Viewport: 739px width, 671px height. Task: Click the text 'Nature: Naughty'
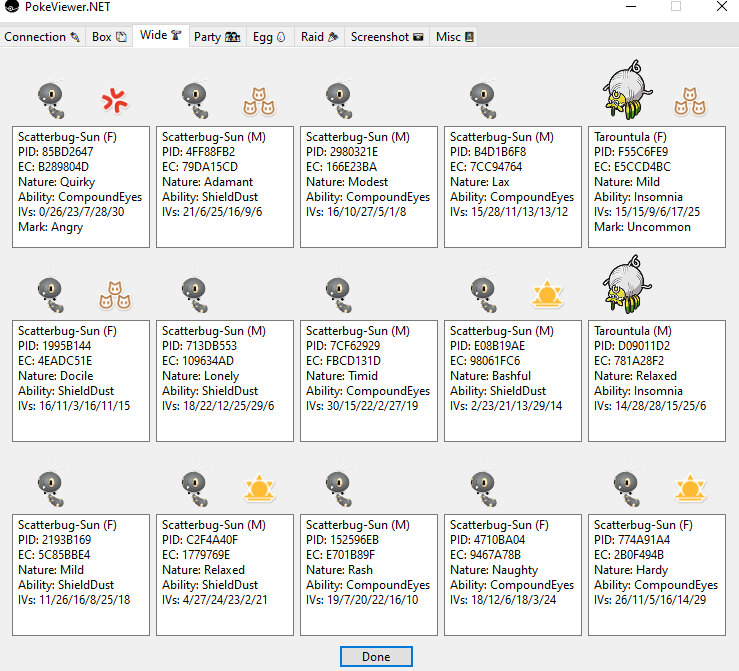494,570
